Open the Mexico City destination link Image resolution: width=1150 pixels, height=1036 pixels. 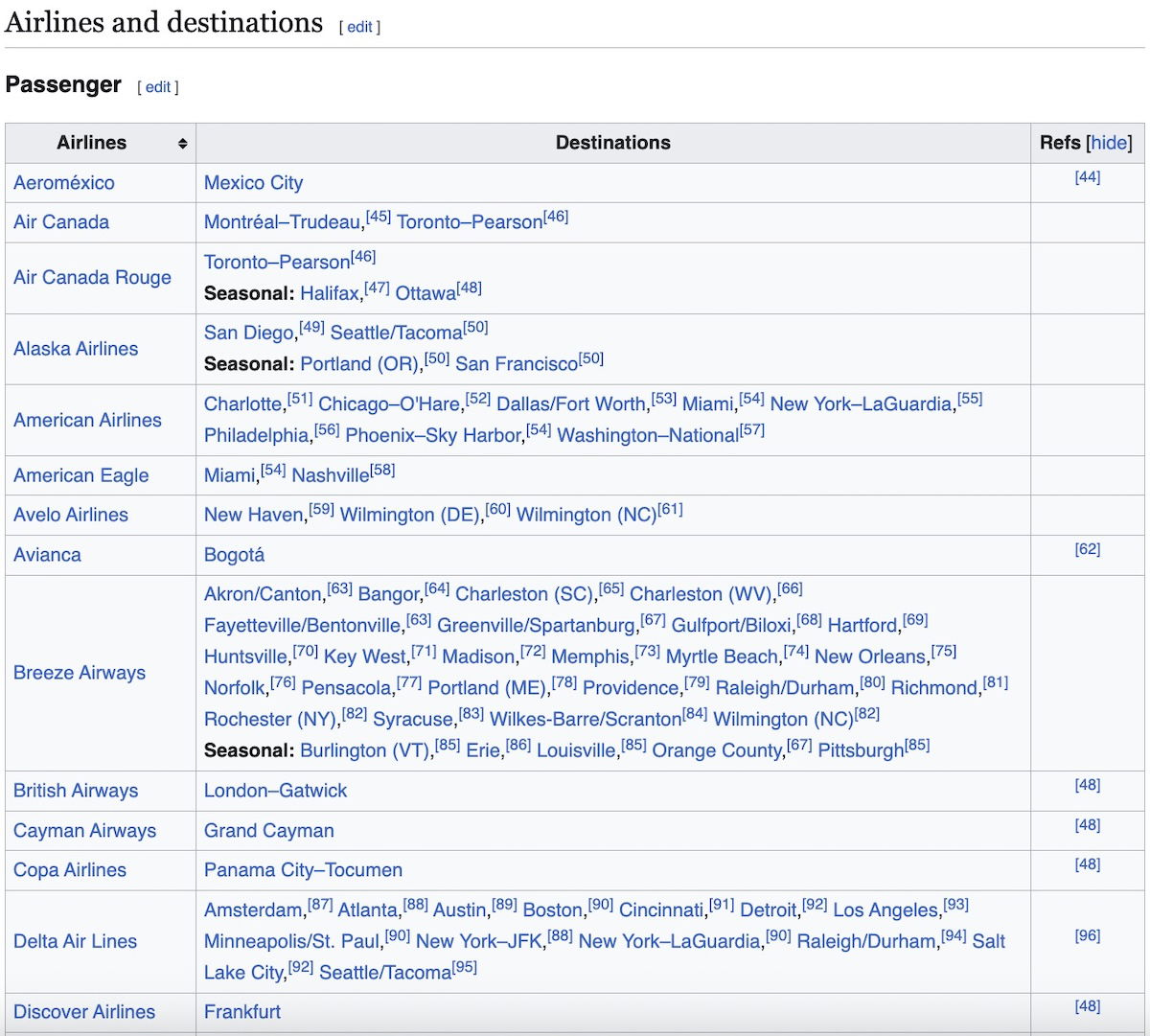253,183
